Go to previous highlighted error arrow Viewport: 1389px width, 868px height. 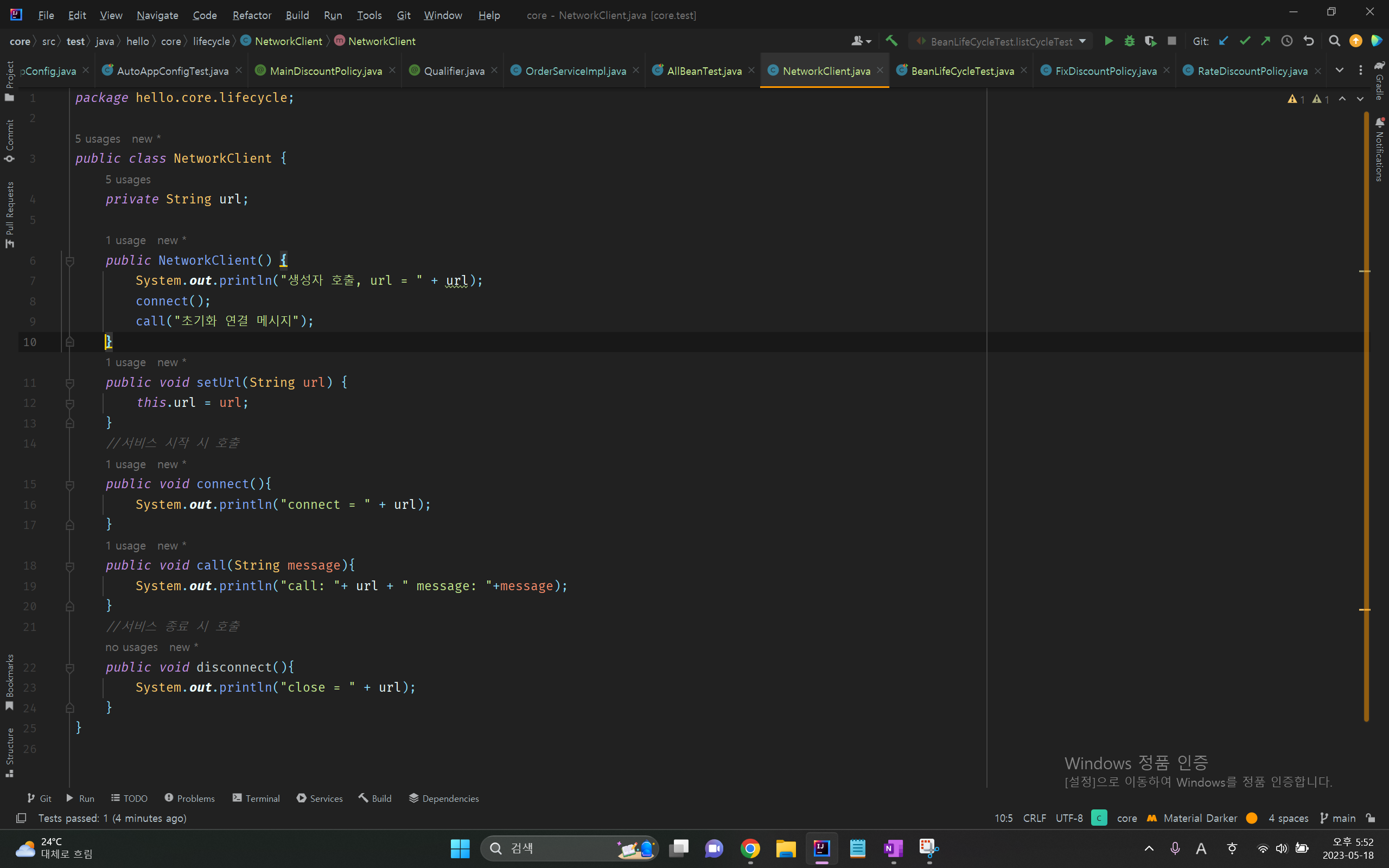pos(1342,99)
